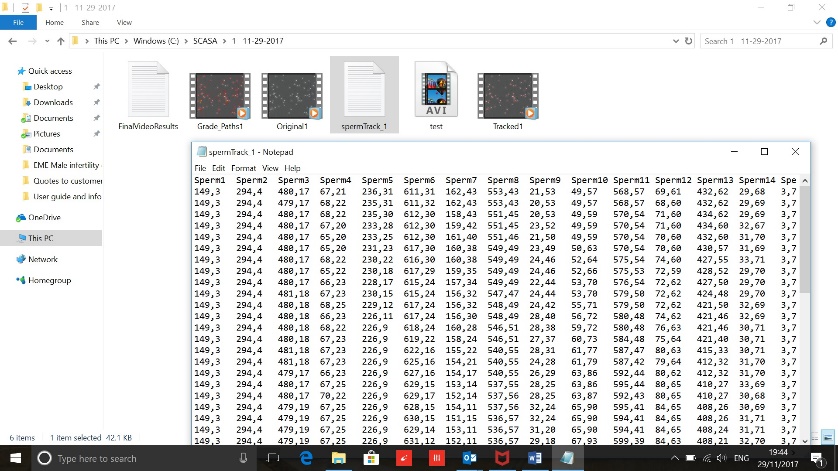Open Action Center notifications
The width and height of the screenshot is (838, 471).
tap(817, 458)
